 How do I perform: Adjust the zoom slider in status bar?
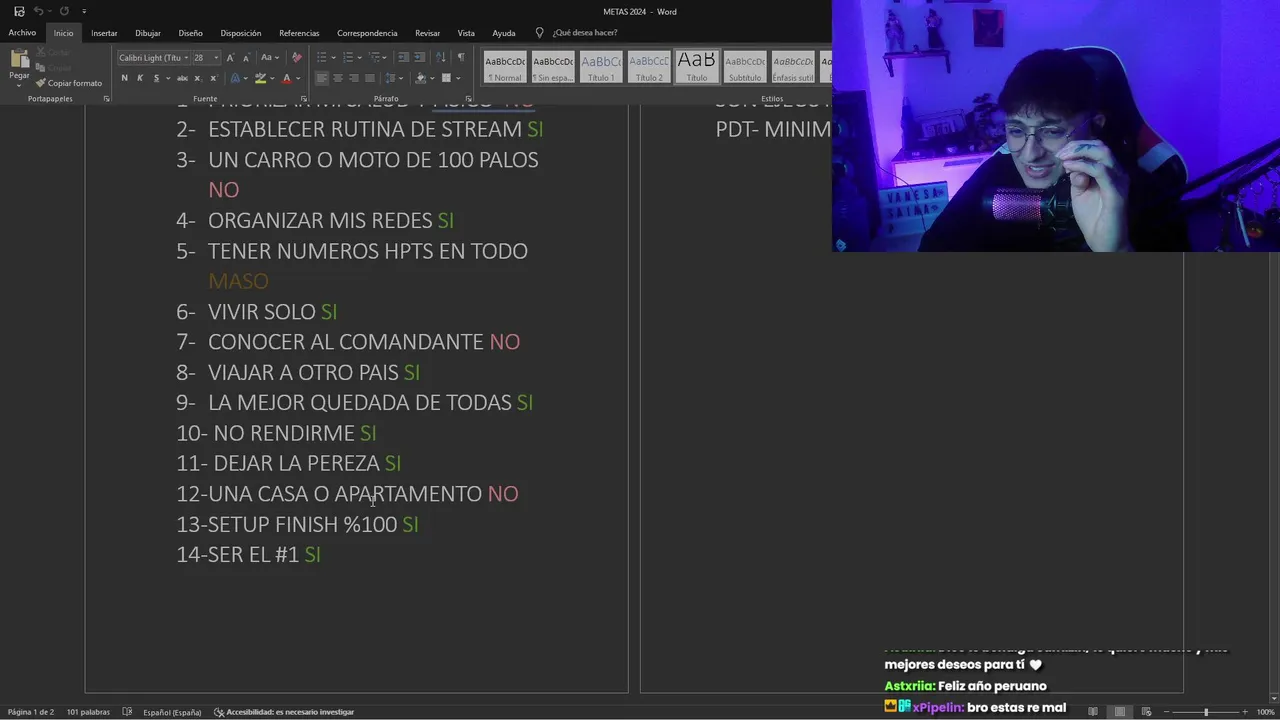pos(1206,712)
